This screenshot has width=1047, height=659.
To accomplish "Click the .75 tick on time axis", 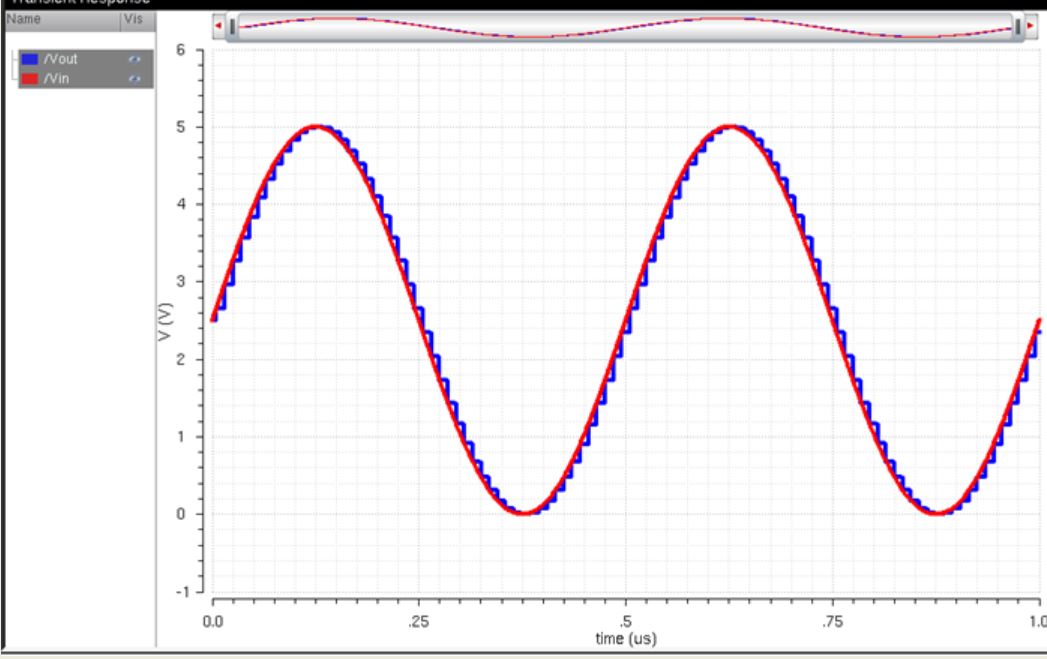I will click(x=832, y=622).
